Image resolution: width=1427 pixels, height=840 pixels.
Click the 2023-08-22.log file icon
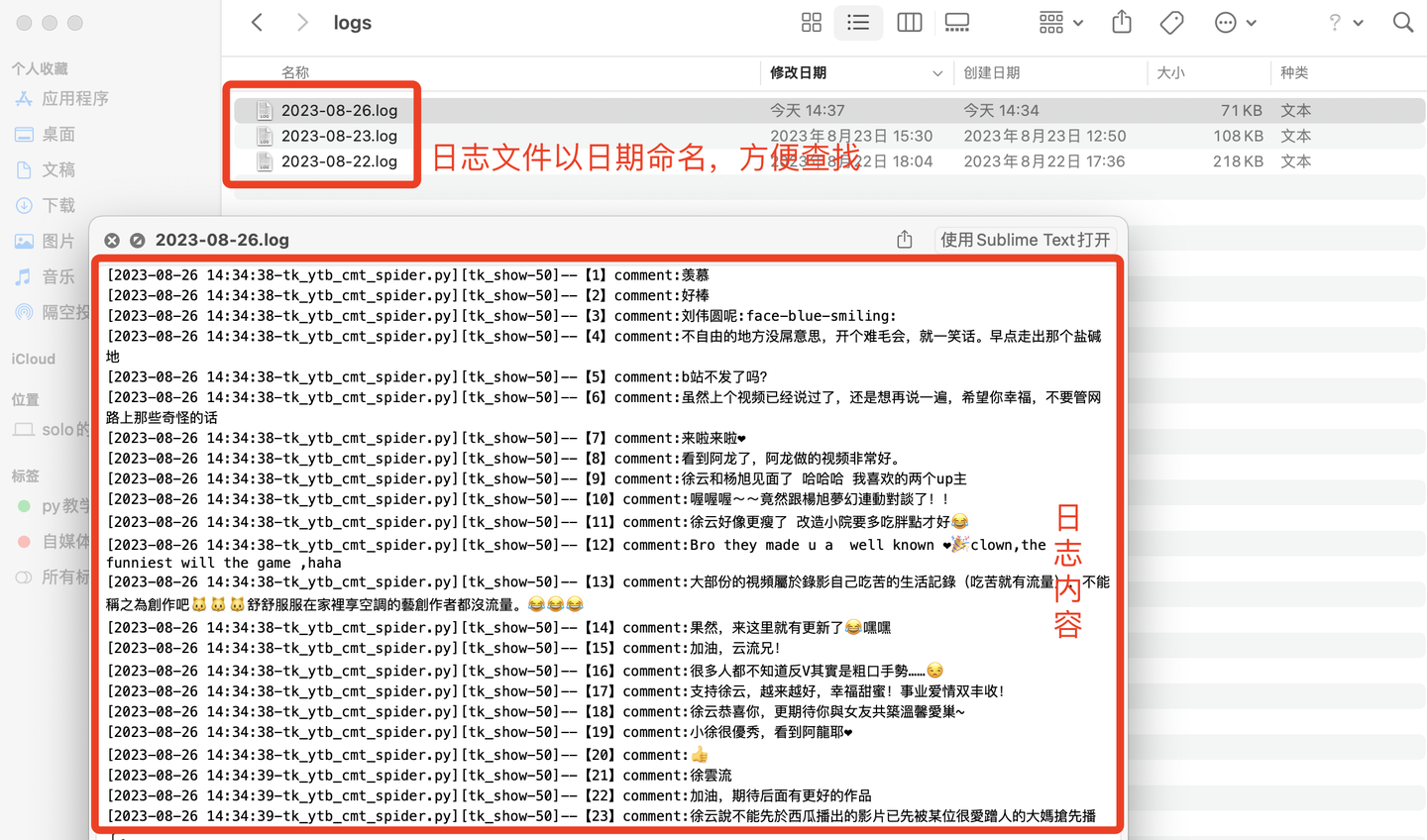pos(264,161)
